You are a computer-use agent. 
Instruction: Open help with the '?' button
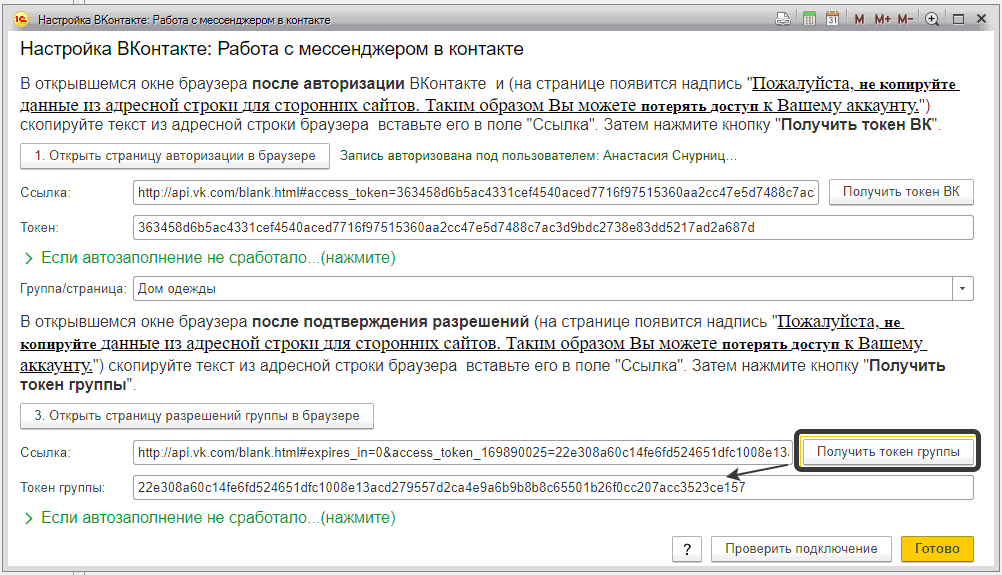point(687,549)
